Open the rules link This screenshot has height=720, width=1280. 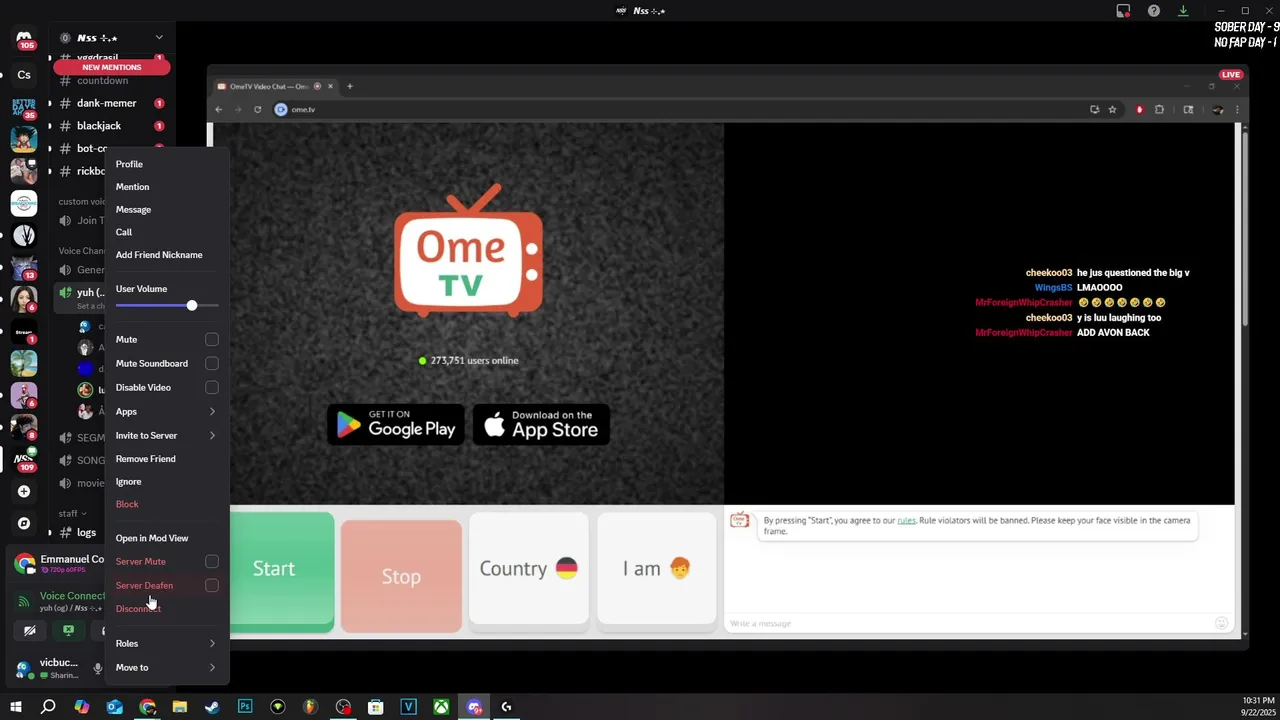pos(906,521)
